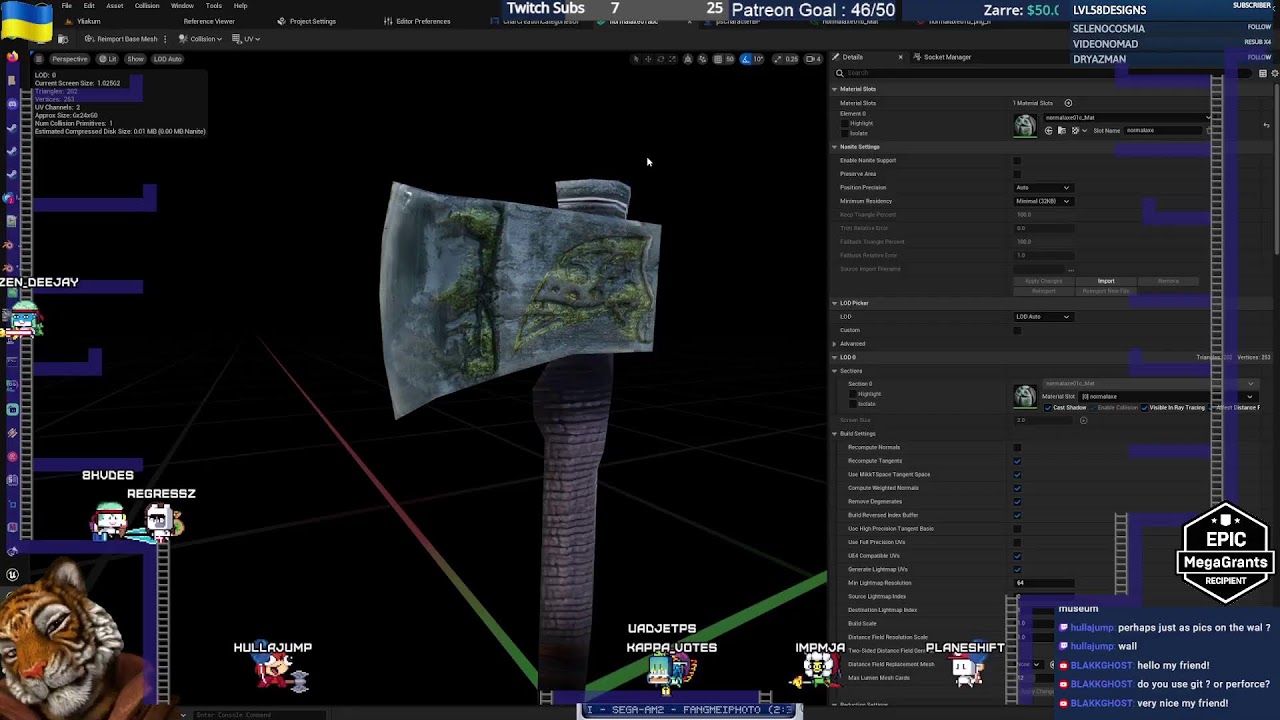The height and width of the screenshot is (720, 1280).
Task: Toggle Use High Precision Tangent Basis checkbox
Action: [1017, 528]
